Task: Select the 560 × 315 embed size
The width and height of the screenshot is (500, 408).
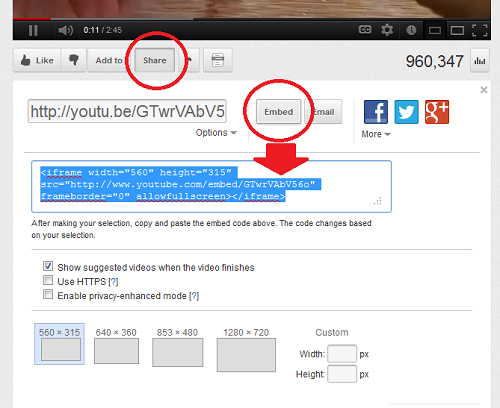Action: 59,344
